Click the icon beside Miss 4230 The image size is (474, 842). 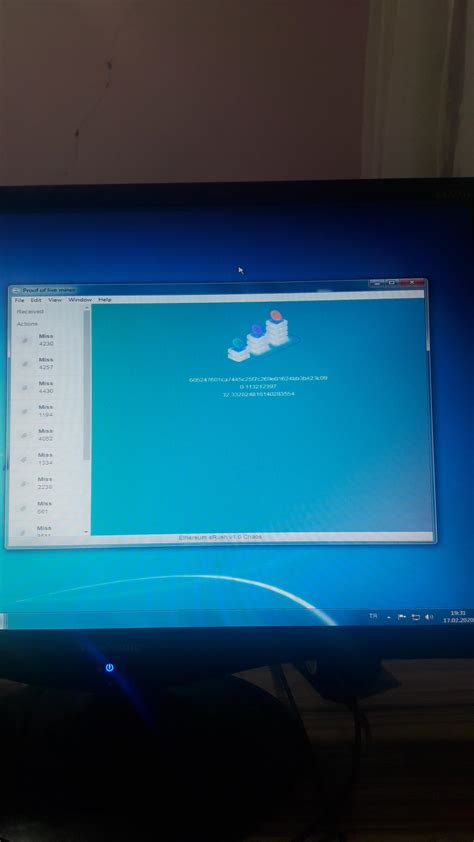24,340
